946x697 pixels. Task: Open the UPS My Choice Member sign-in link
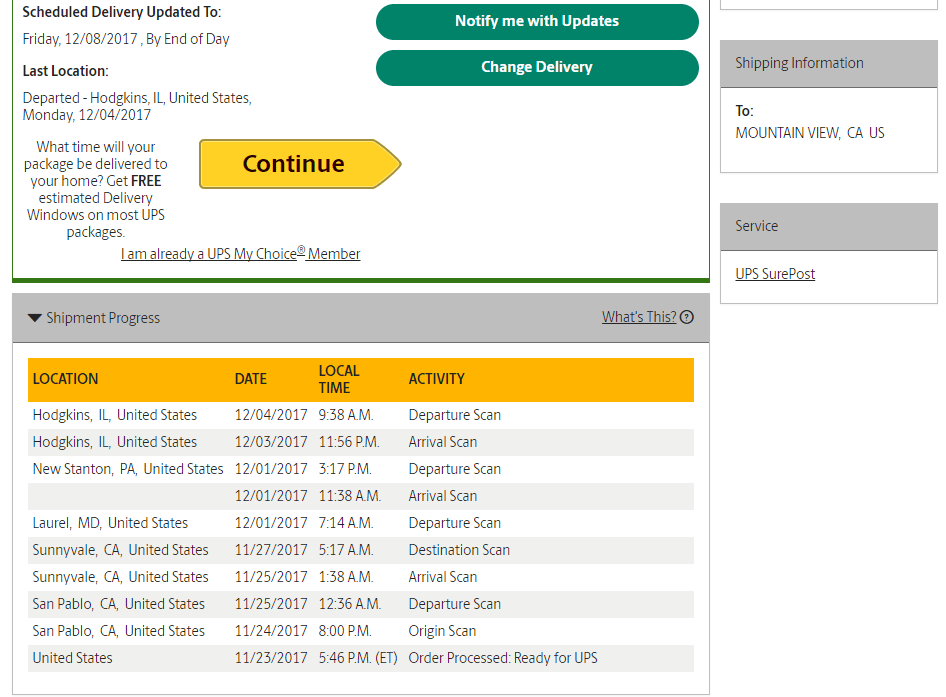(x=240, y=253)
